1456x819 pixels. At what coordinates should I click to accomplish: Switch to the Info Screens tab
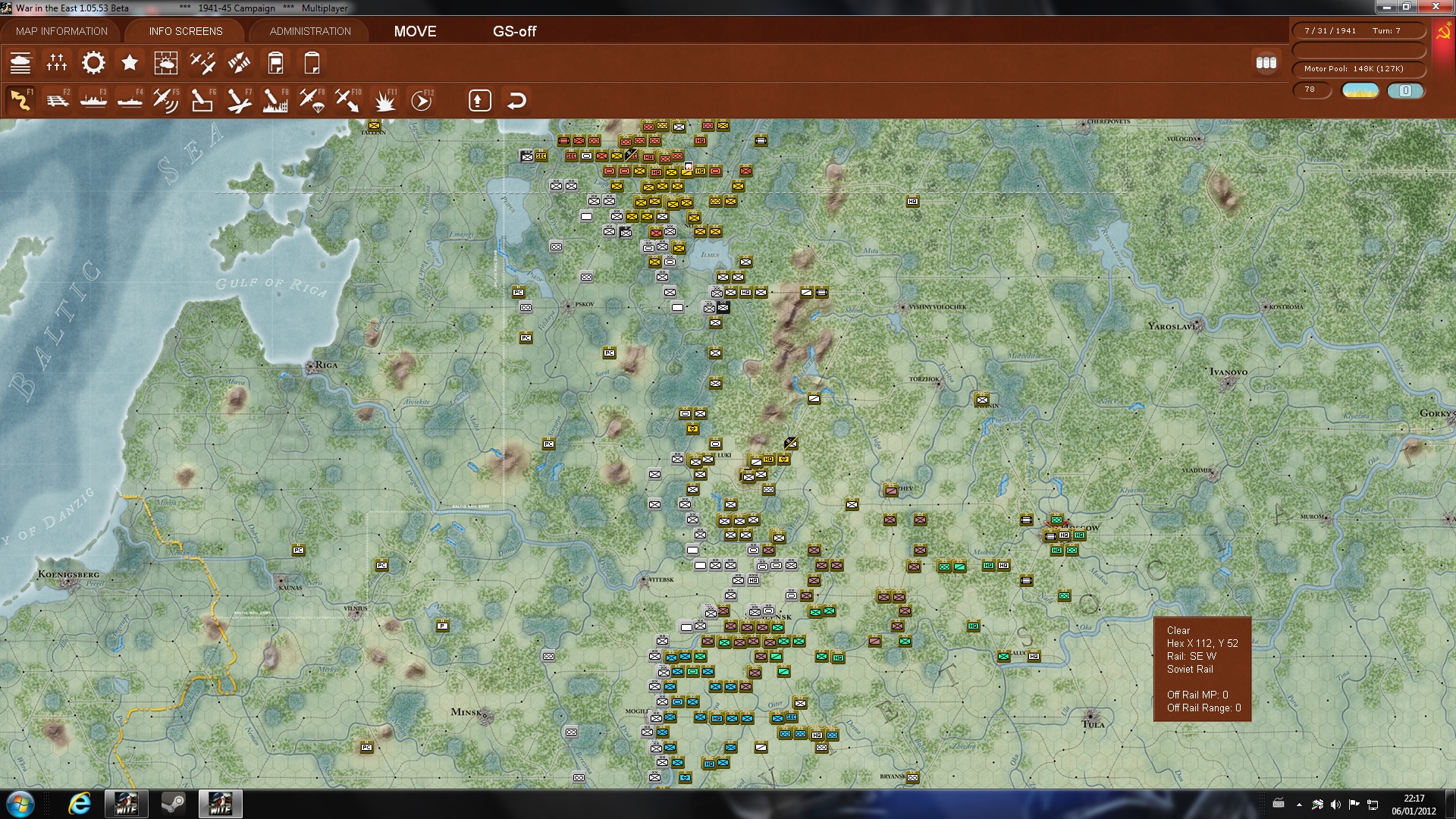pyautogui.click(x=186, y=31)
